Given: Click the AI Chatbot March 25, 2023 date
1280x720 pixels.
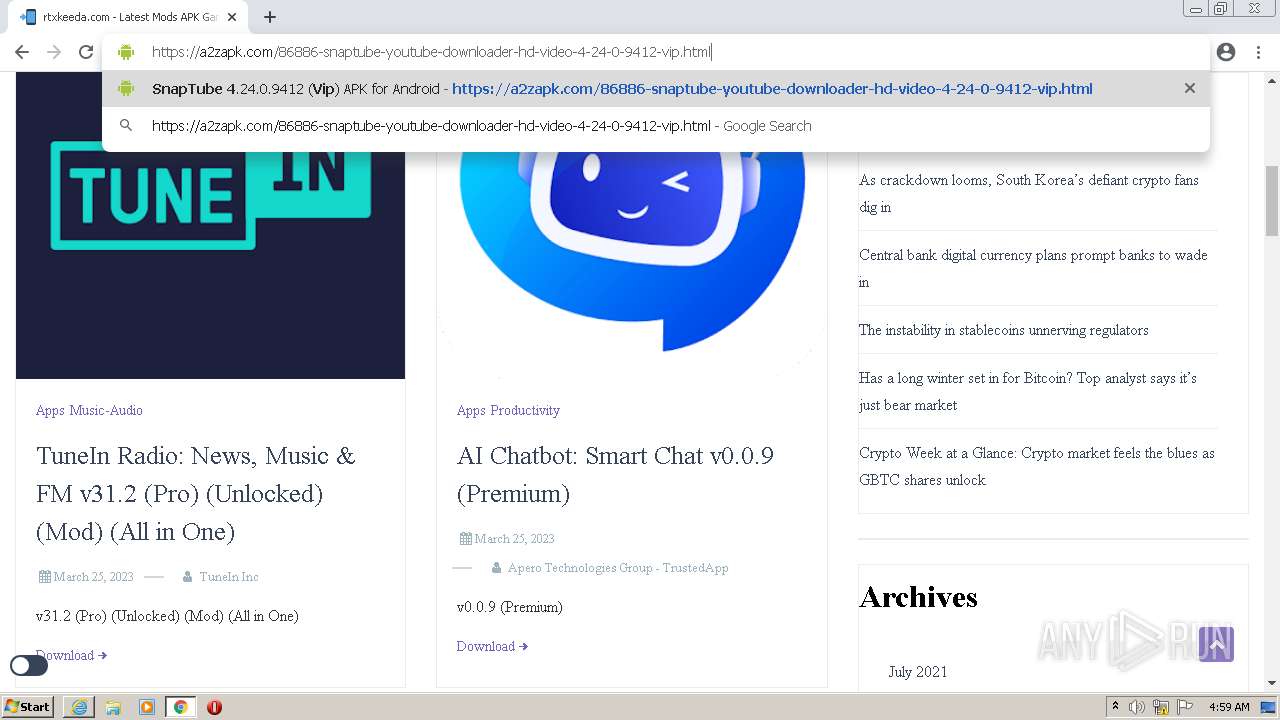Looking at the screenshot, I should [x=514, y=539].
